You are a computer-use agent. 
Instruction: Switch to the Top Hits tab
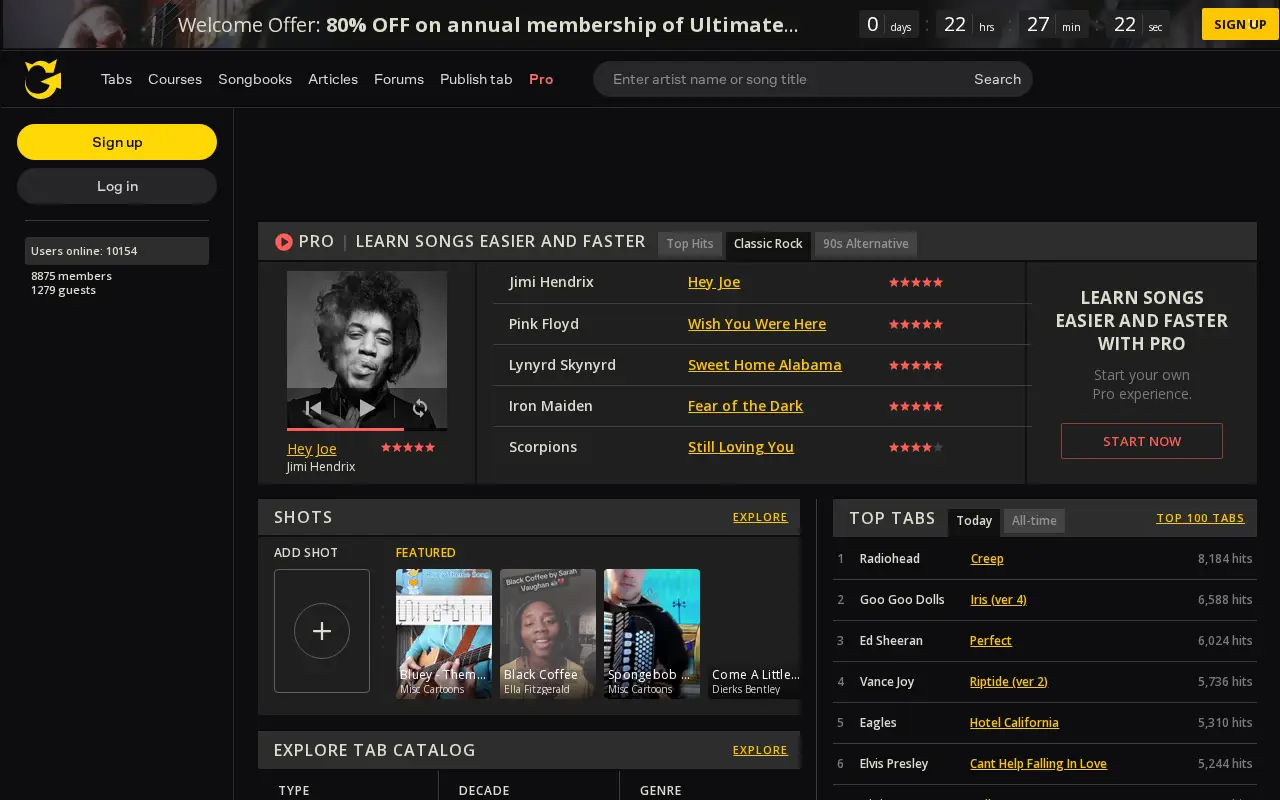690,244
